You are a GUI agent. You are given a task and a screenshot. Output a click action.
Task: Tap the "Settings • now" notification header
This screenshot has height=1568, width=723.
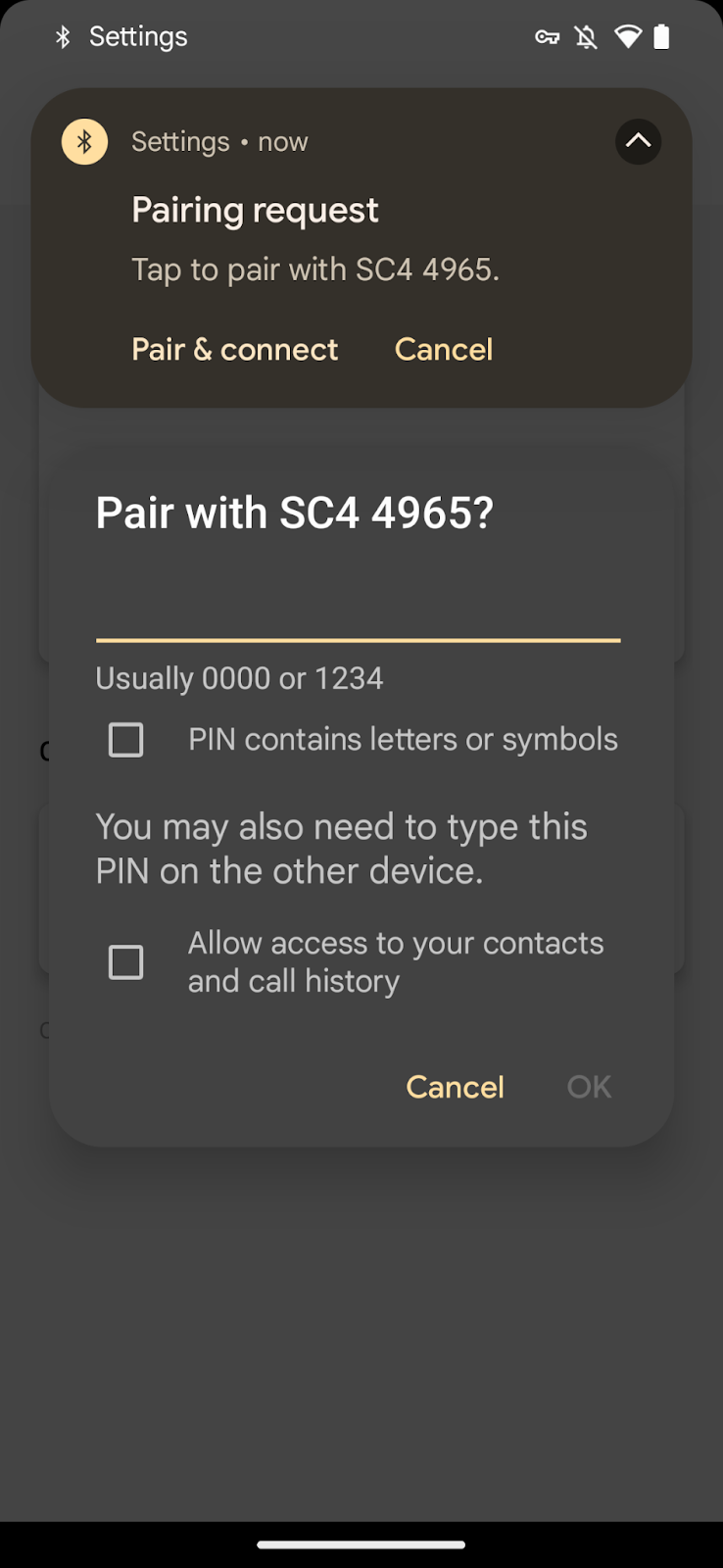coord(219,142)
